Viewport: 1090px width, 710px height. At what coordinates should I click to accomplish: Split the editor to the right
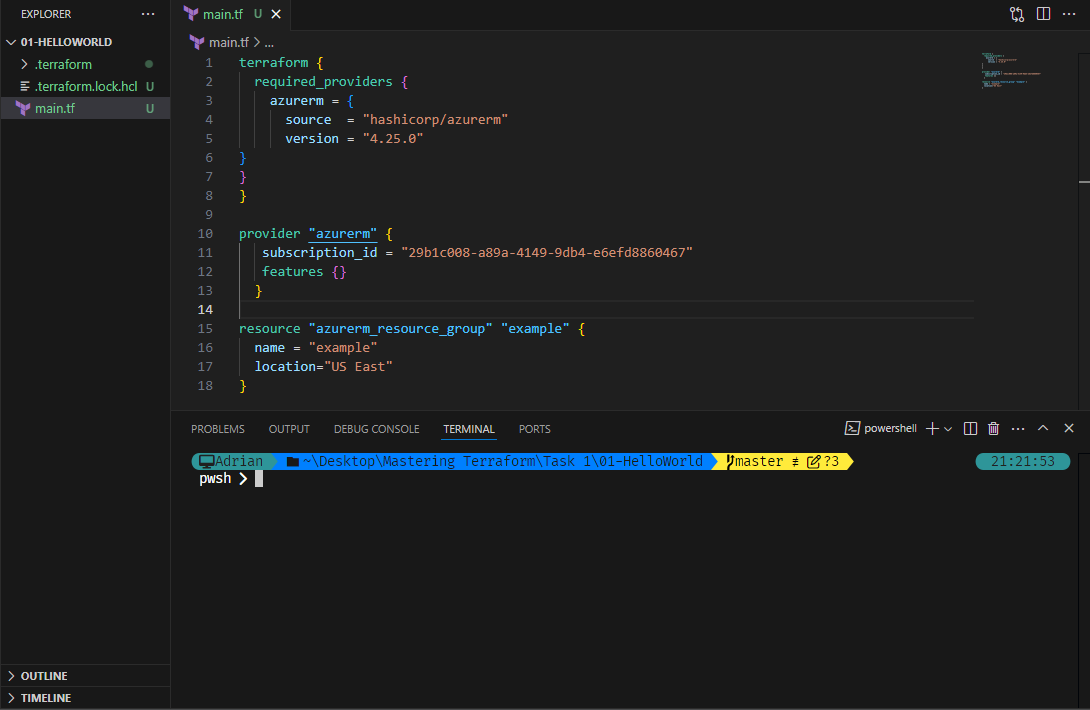pos(1043,14)
